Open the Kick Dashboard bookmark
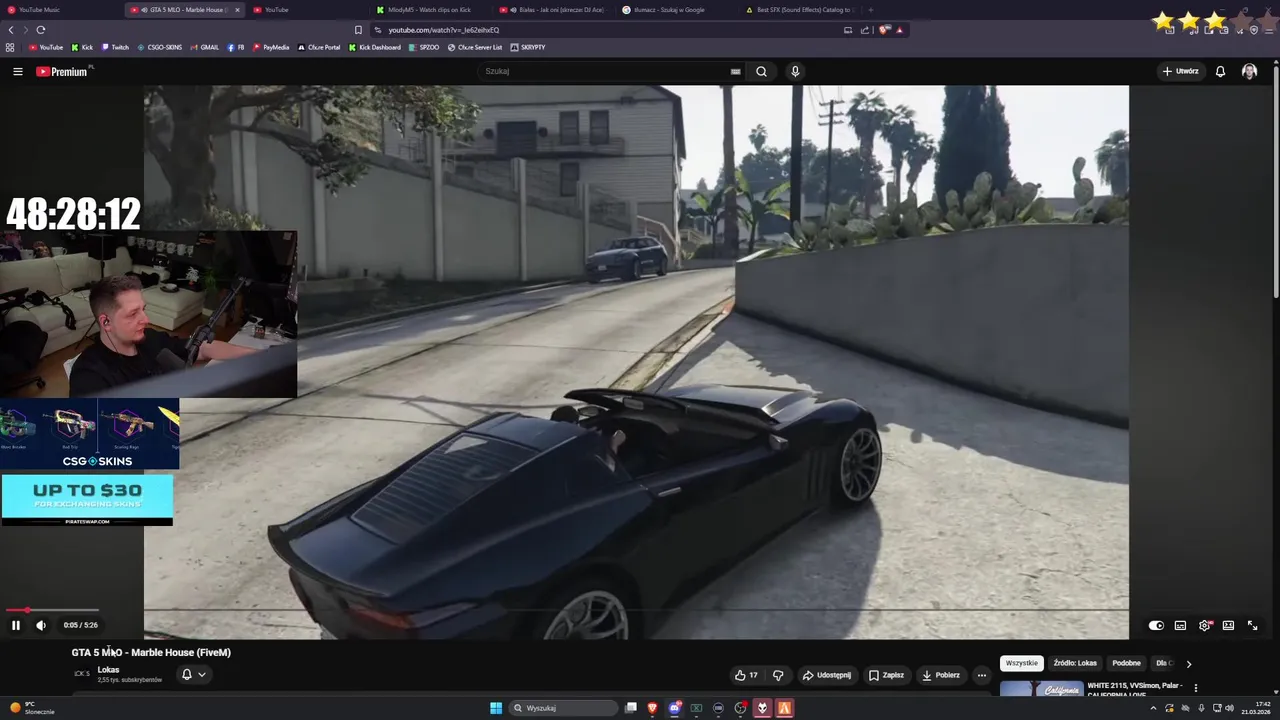Screen dimensions: 1280x720 [375, 47]
